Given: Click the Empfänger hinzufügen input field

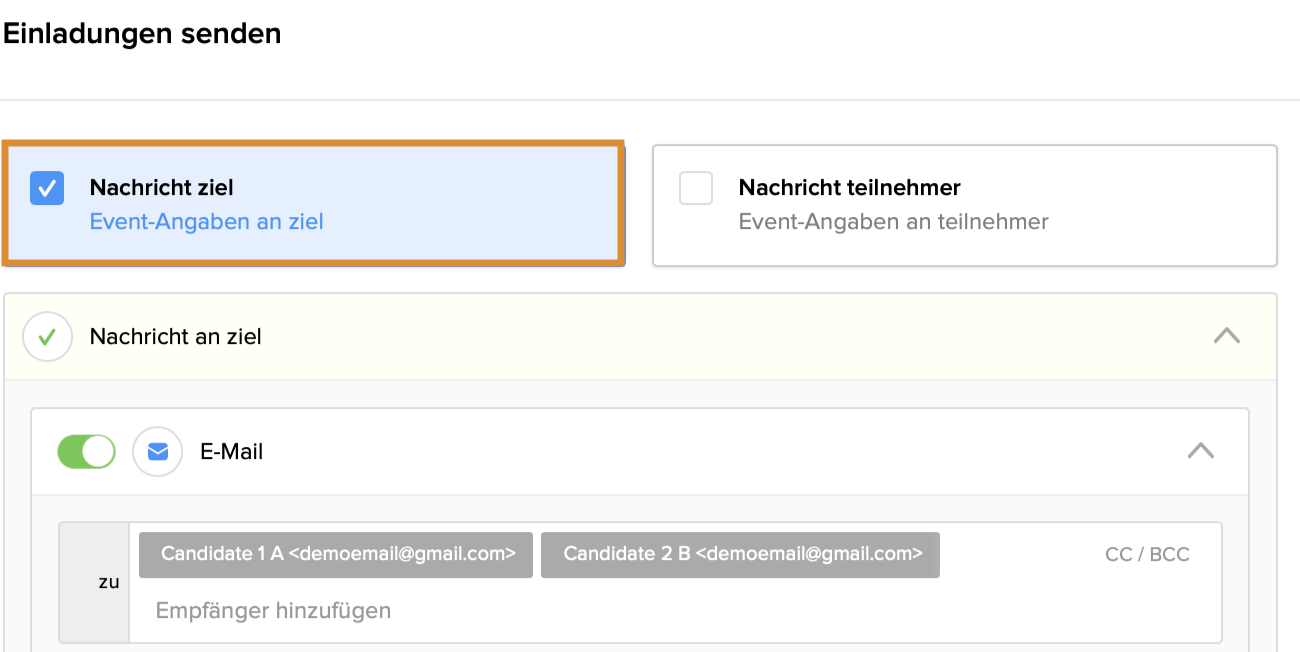Looking at the screenshot, I should click(x=273, y=610).
